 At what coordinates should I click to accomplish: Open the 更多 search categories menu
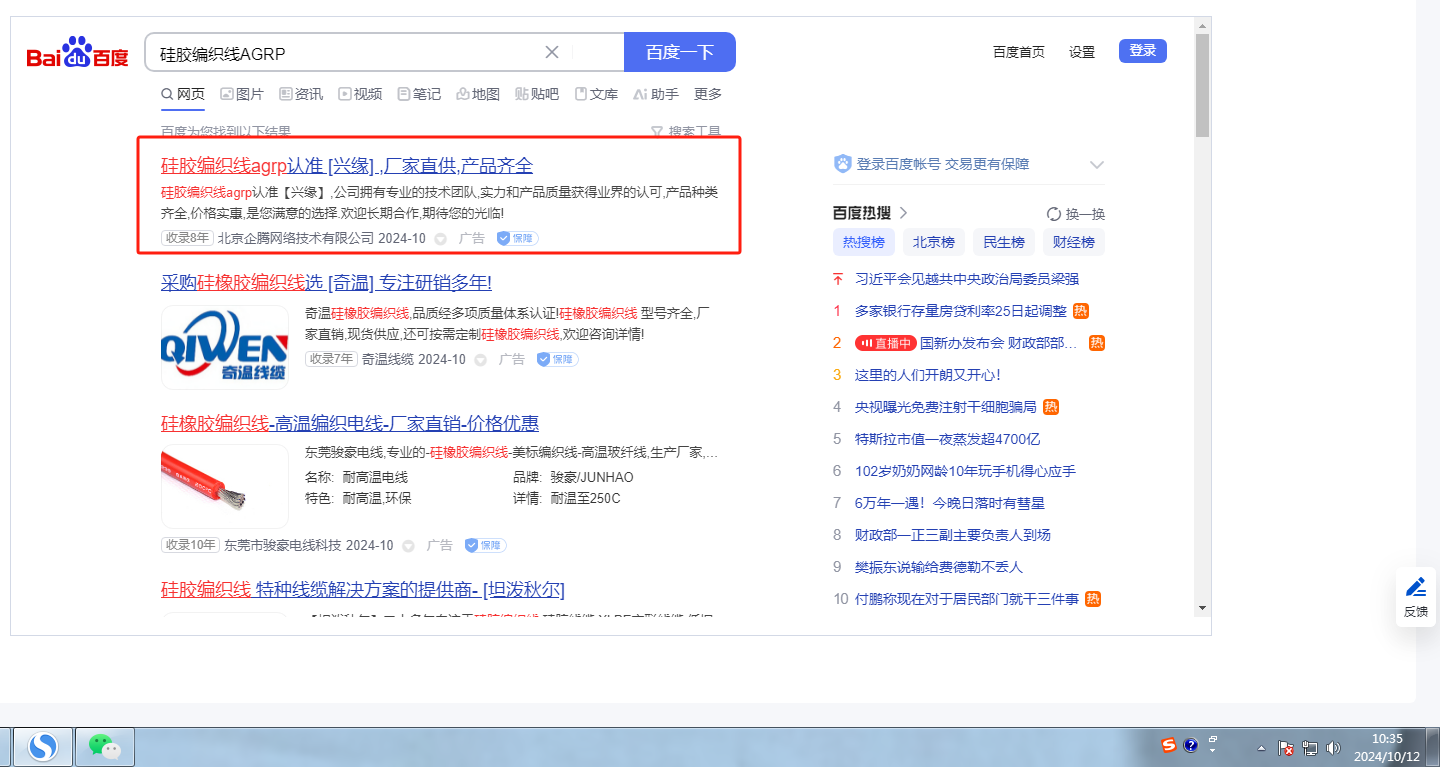click(x=708, y=94)
